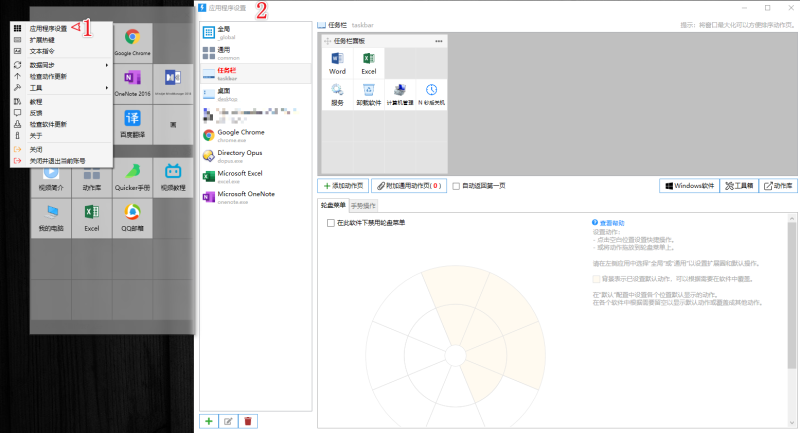Click 添加动作页 button
This screenshot has height=433, width=800.
[343, 186]
